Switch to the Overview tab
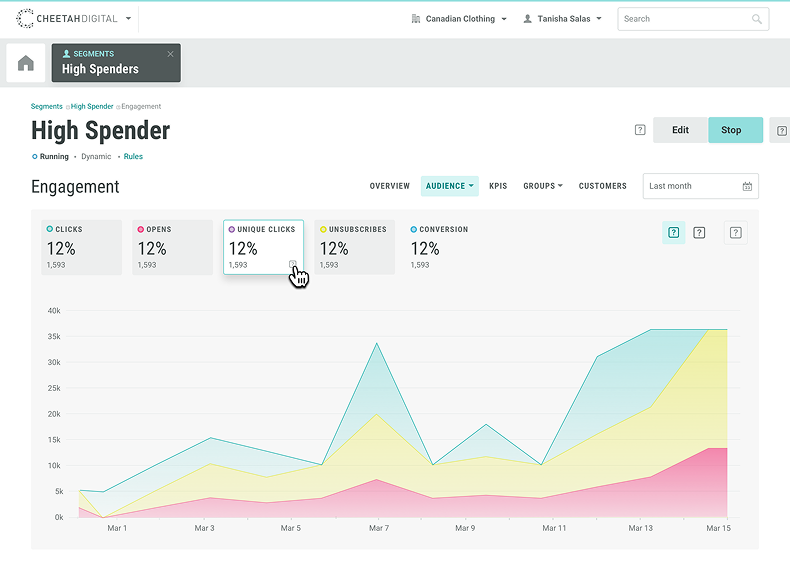This screenshot has width=790, height=581. point(389,186)
